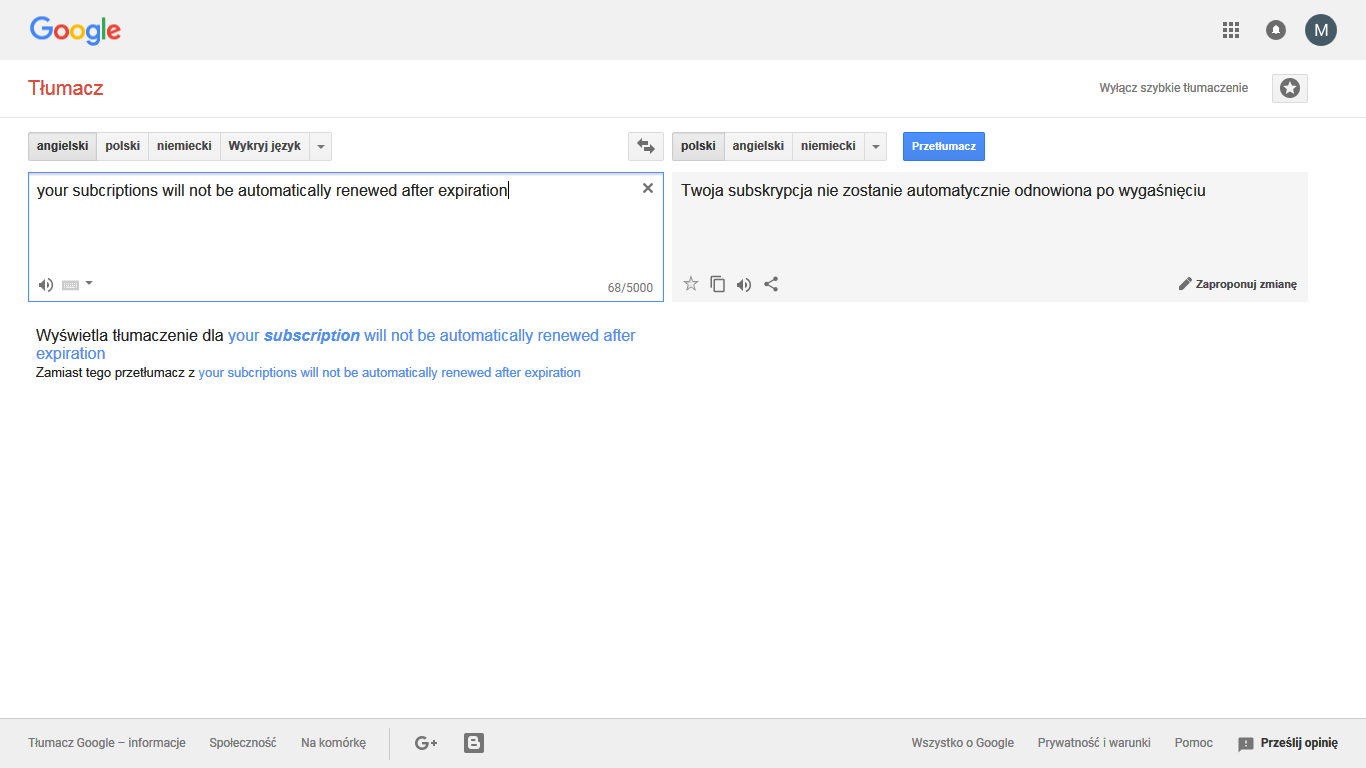Expand source language list dropdown
The image size is (1366, 768).
click(x=320, y=146)
